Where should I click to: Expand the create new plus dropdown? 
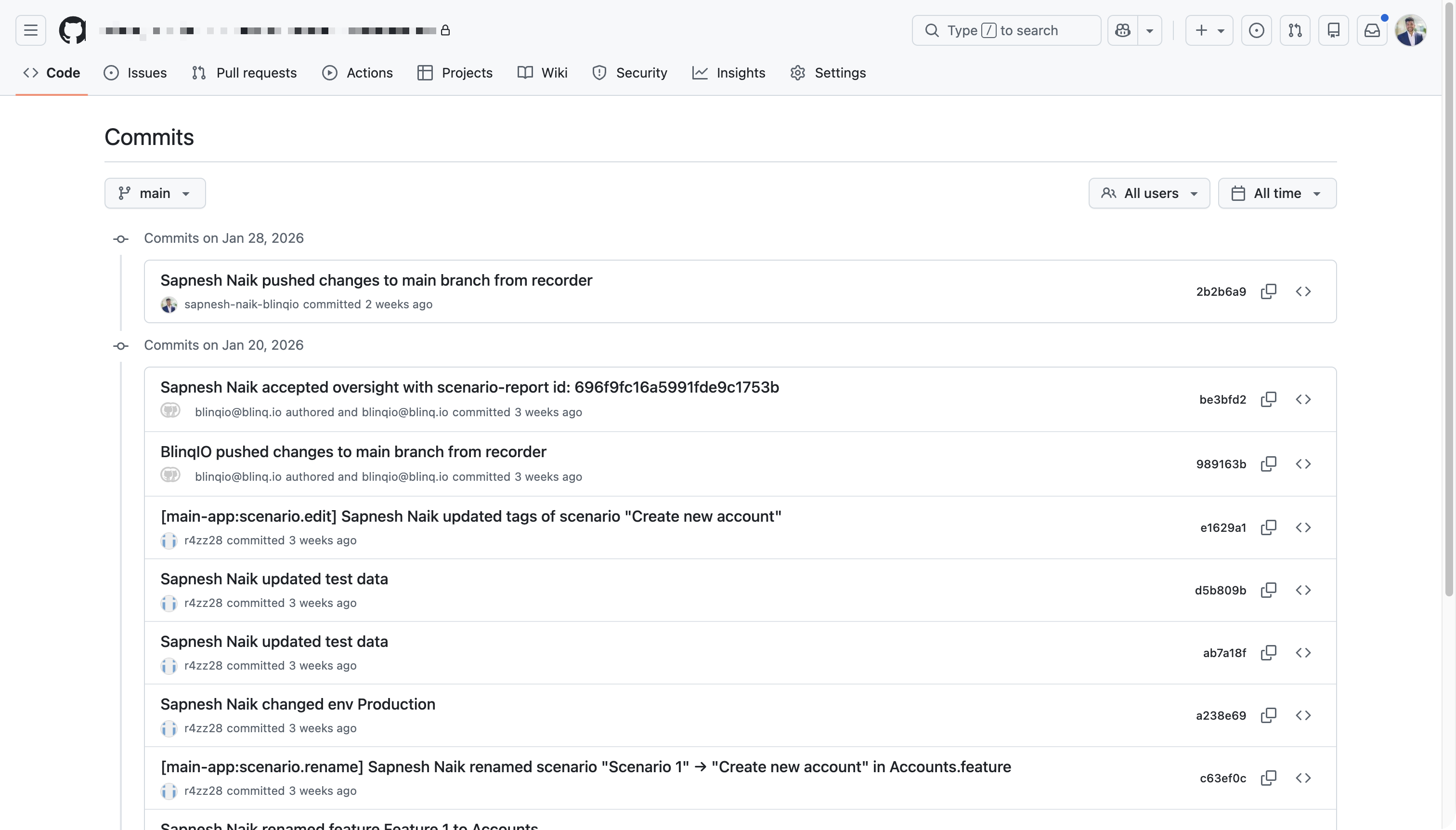pos(1209,30)
